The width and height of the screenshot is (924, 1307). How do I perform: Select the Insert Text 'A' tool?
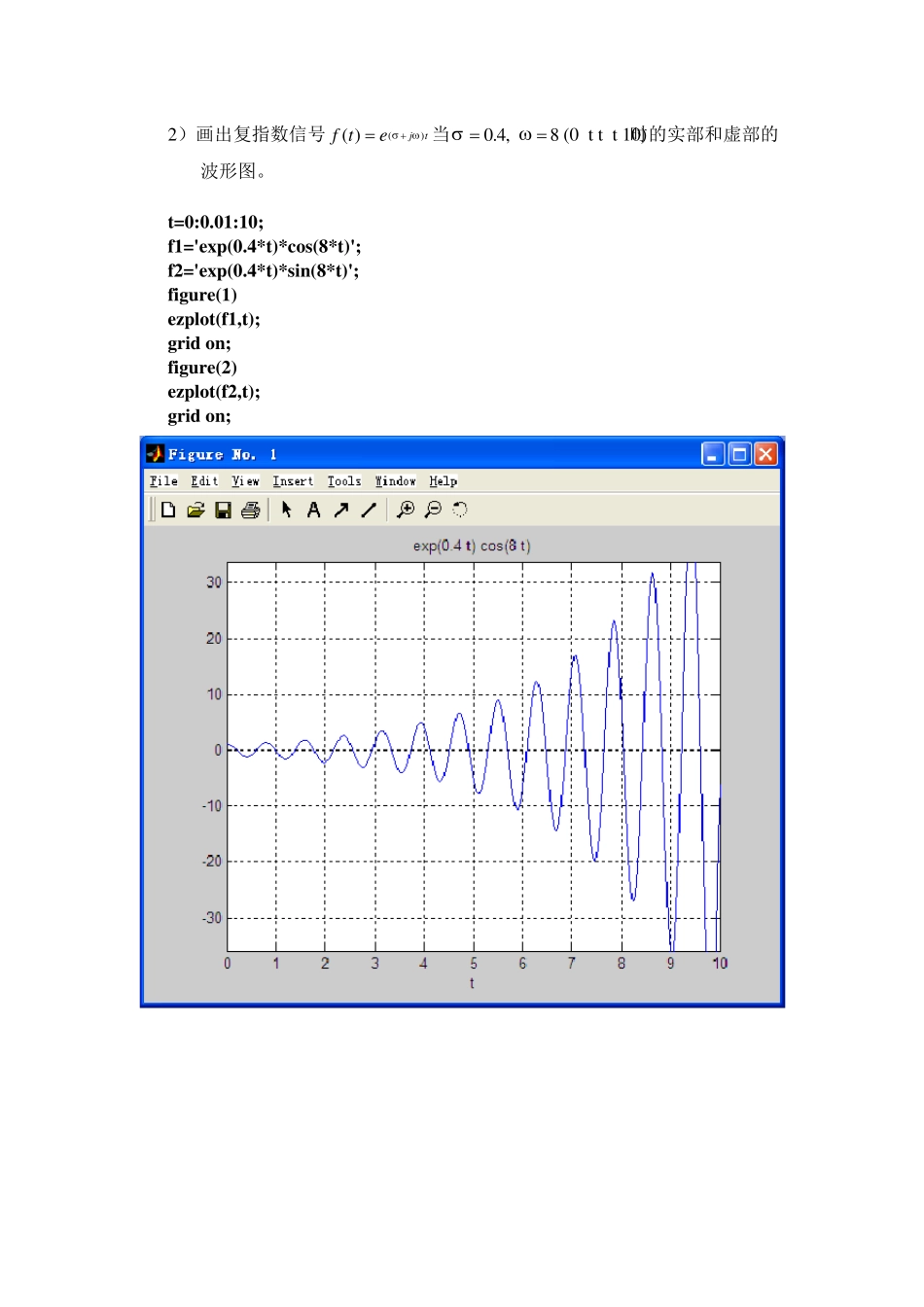(314, 510)
